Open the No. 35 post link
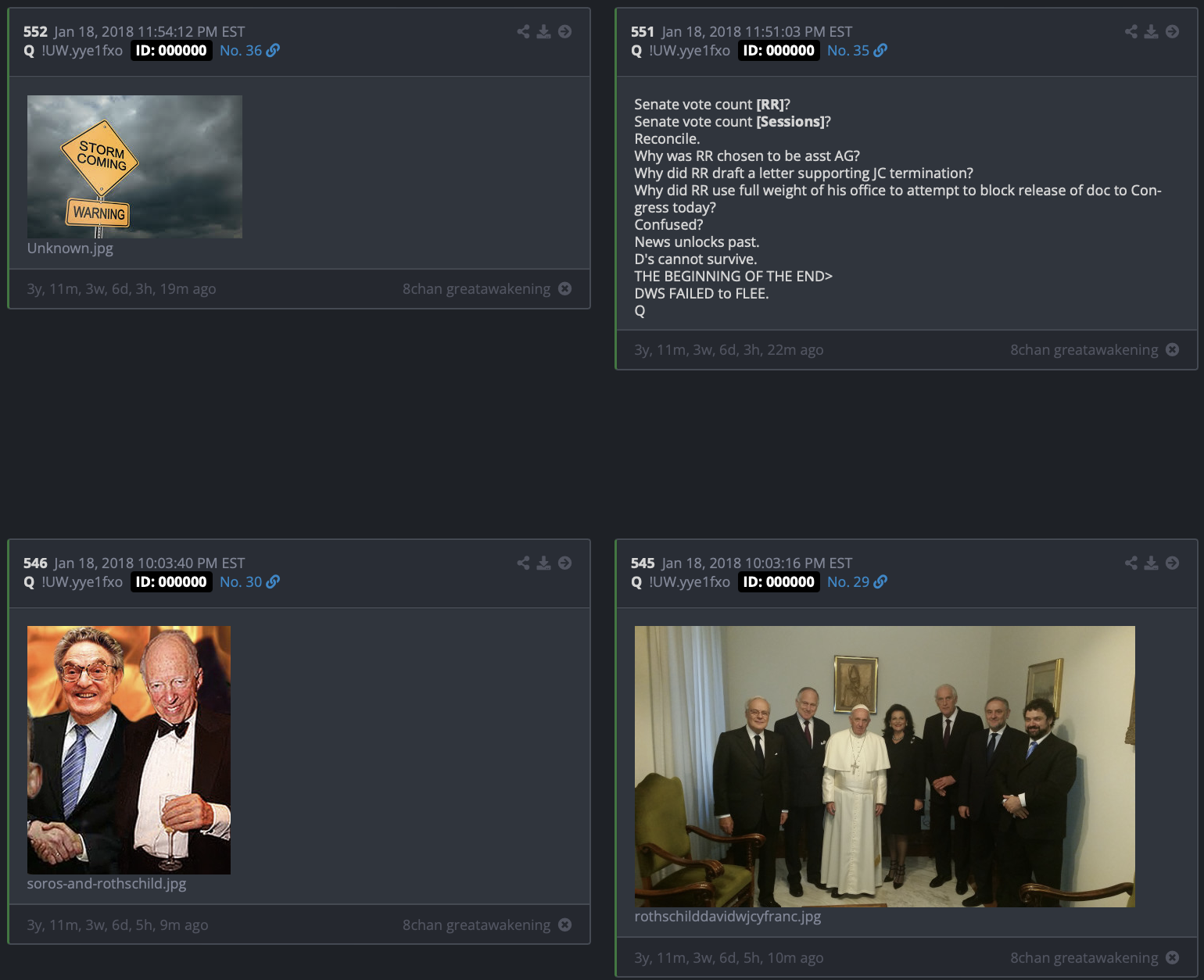 click(848, 50)
